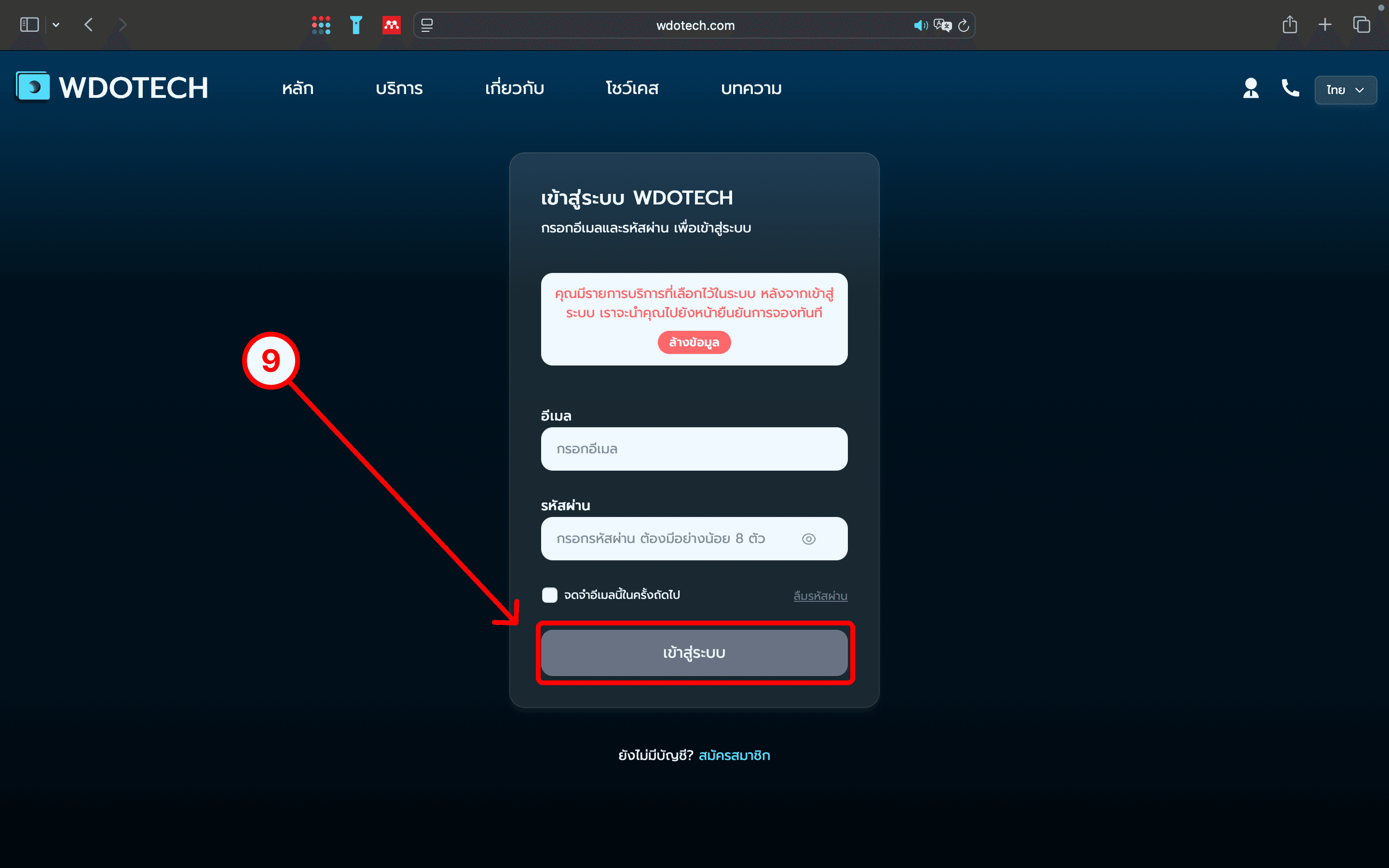
Task: Show password with eye icon
Action: coord(808,539)
